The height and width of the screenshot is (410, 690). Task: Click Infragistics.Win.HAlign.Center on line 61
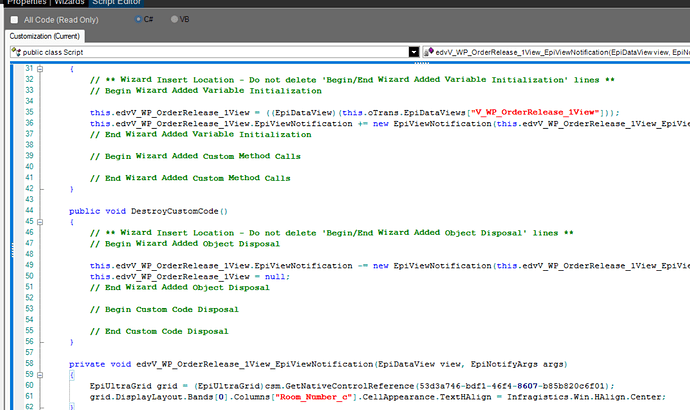(x=584, y=397)
